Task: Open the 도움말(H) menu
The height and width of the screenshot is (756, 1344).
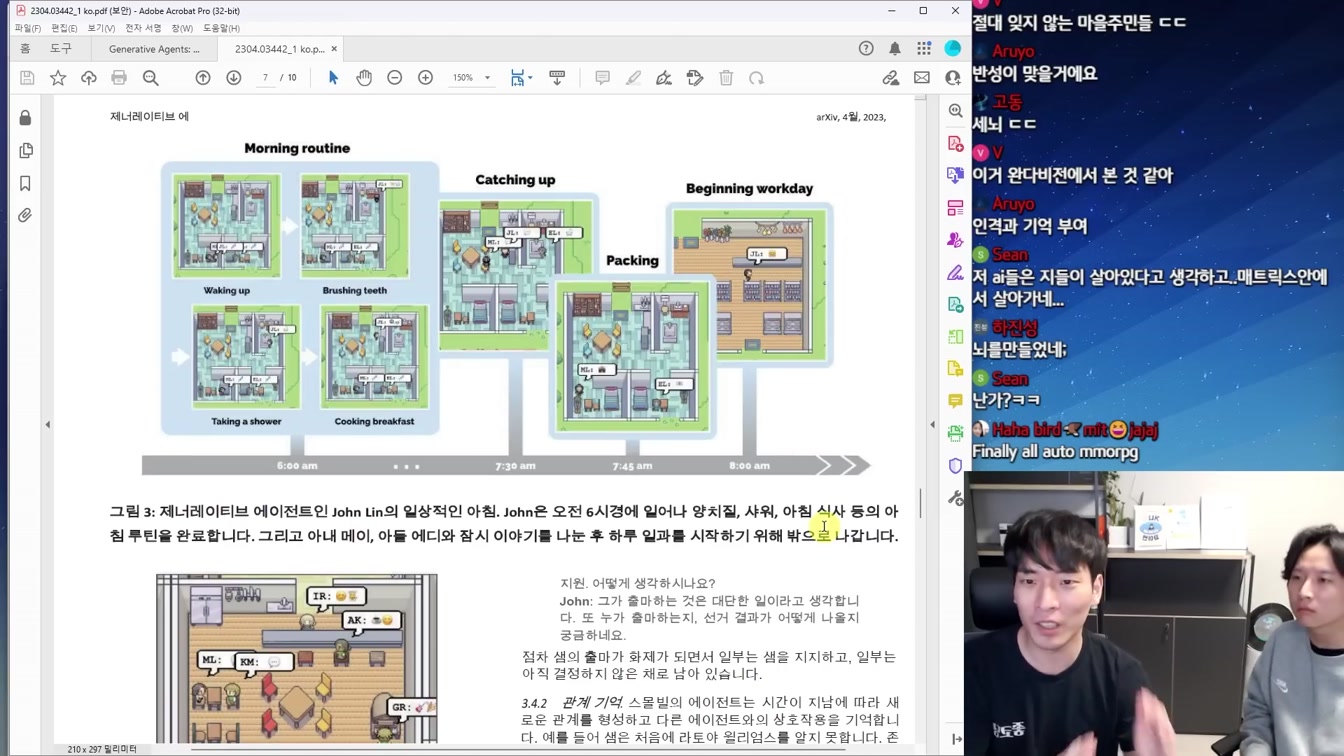Action: click(x=221, y=28)
